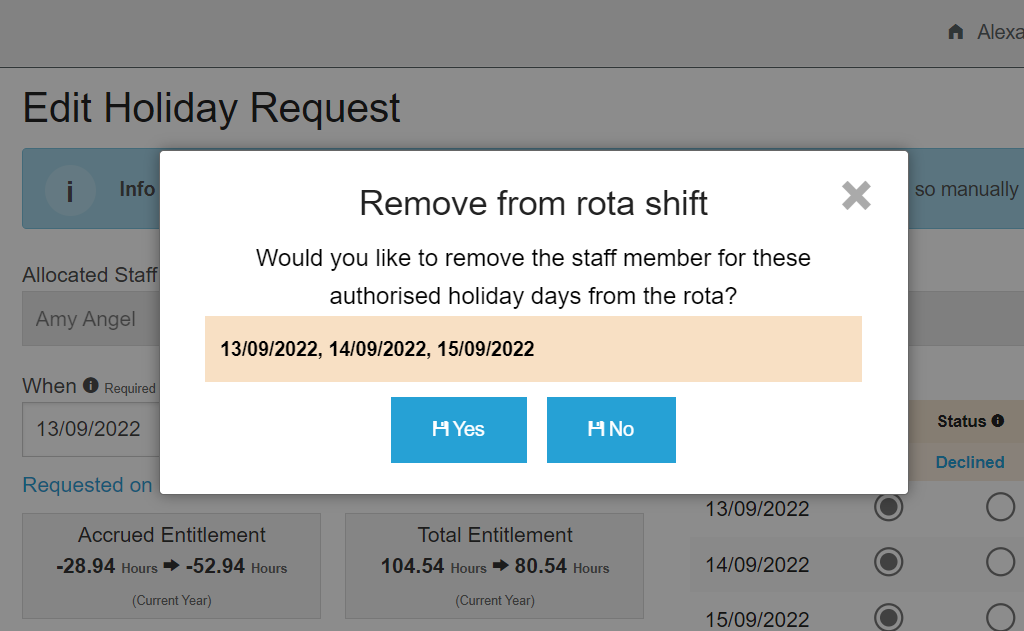Click the Accrued Entitlement panel
Viewport: 1024px width, 631px height.
(170, 565)
